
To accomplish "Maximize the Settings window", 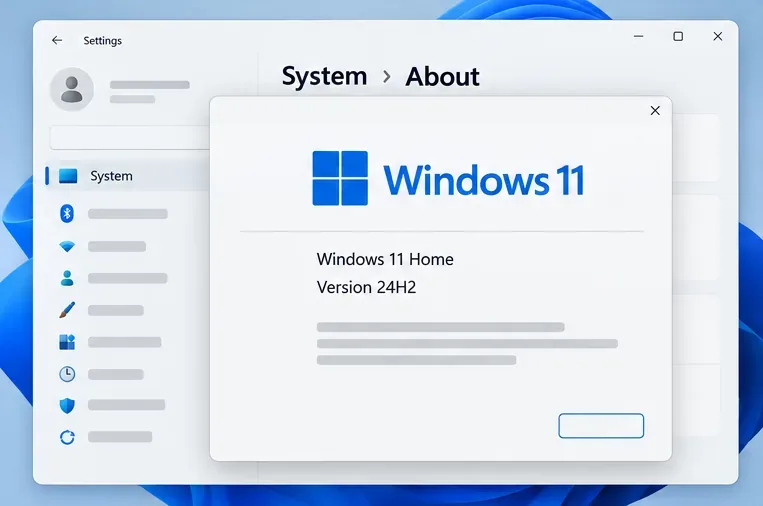I will [x=678, y=36].
